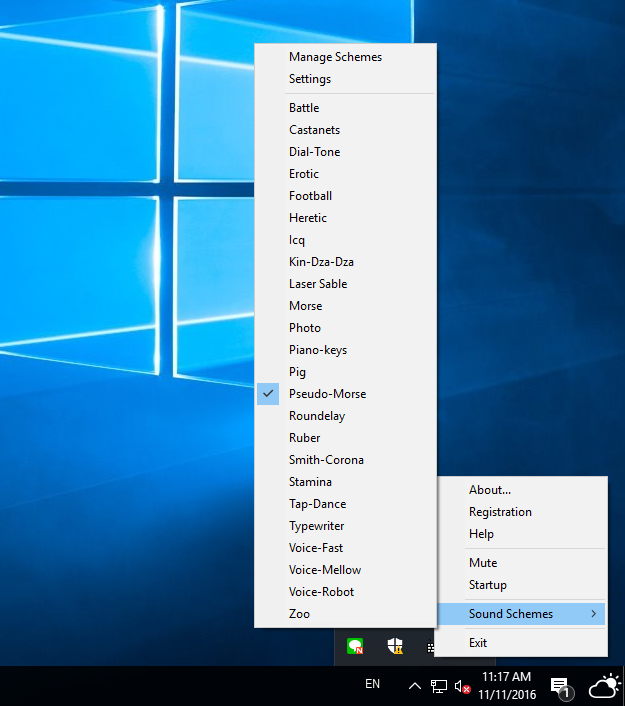Select the Voice-Robot sound scheme
Screen dimensions: 625x706
click(x=321, y=592)
